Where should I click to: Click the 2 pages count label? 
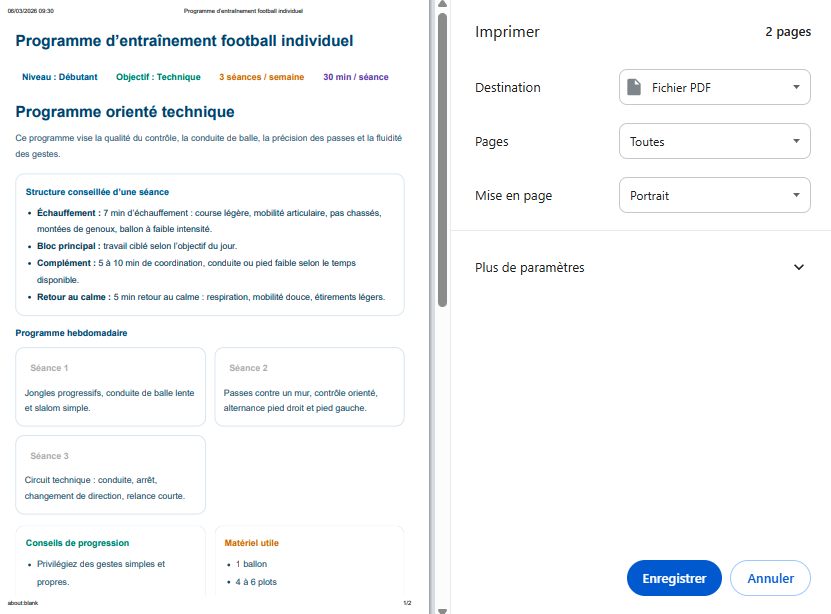(788, 31)
